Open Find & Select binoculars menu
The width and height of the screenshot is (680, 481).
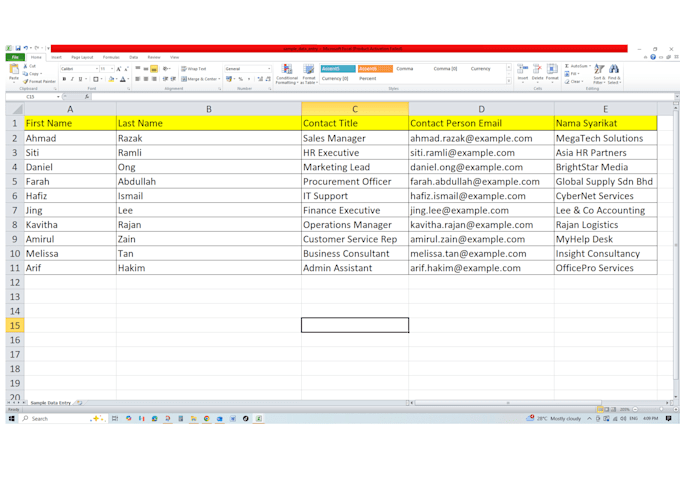click(x=614, y=74)
